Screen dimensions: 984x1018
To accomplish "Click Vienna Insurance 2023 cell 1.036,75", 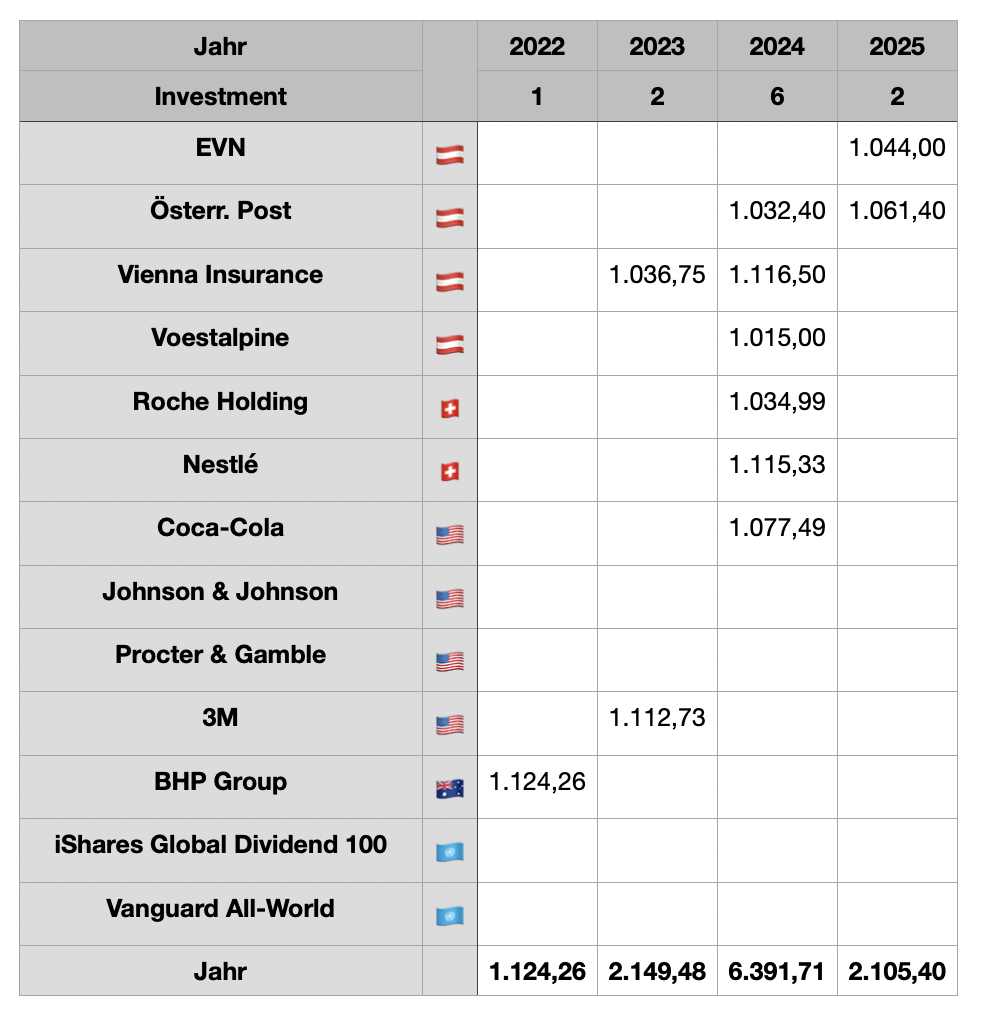I will [657, 275].
